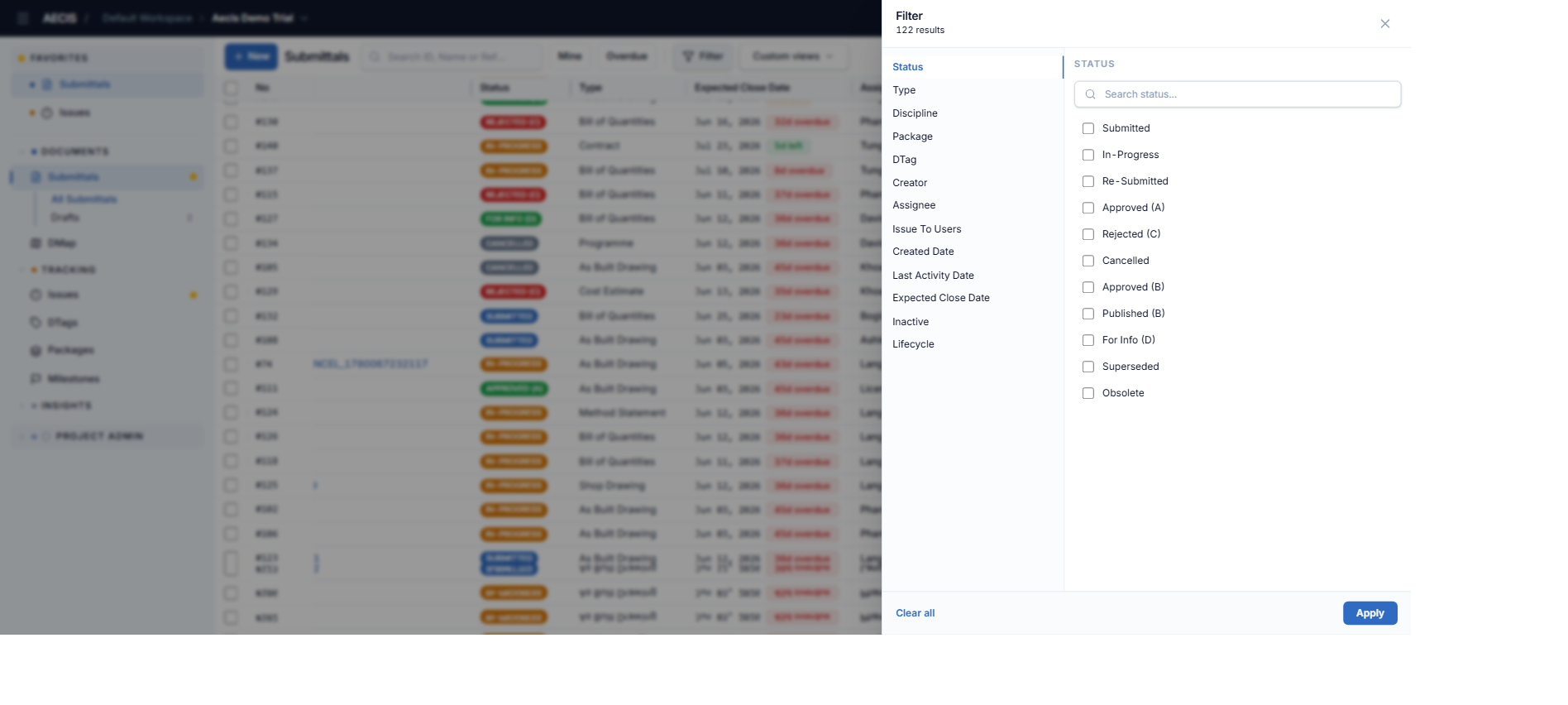Check the Cancelled status checkbox
Image resolution: width=1568 pixels, height=705 pixels.
1088,261
